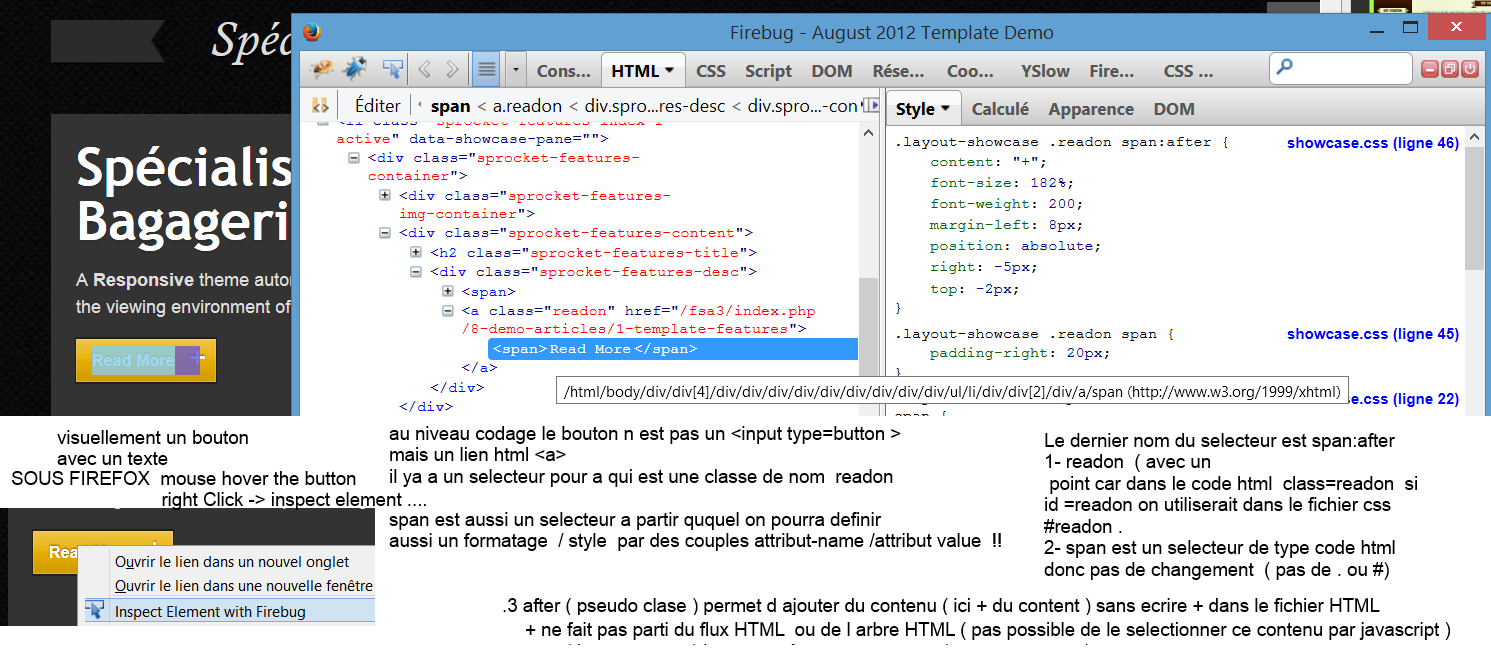Toggle the command line lines icon
The width and height of the screenshot is (1491, 652).
(x=486, y=70)
